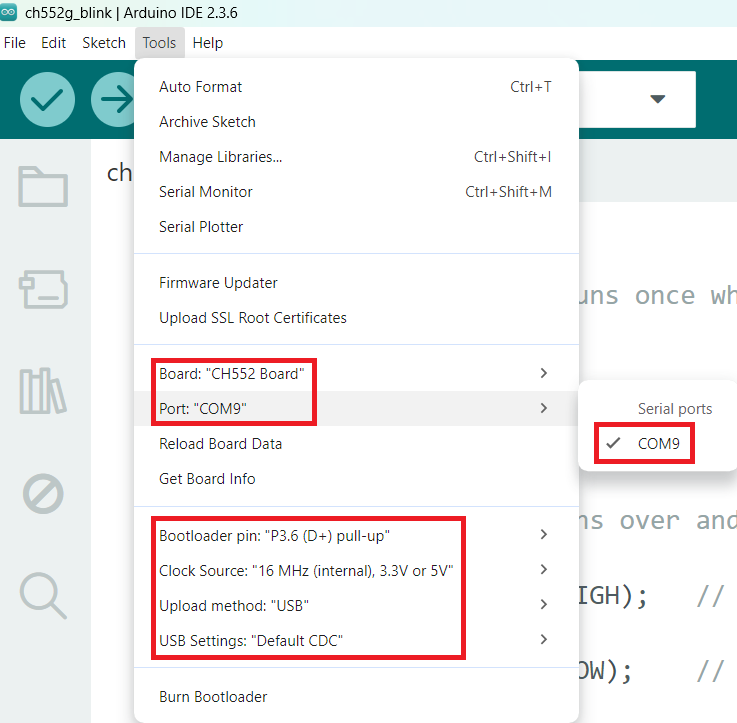
Task: Select the checked COM9 serial port
Action: click(658, 443)
